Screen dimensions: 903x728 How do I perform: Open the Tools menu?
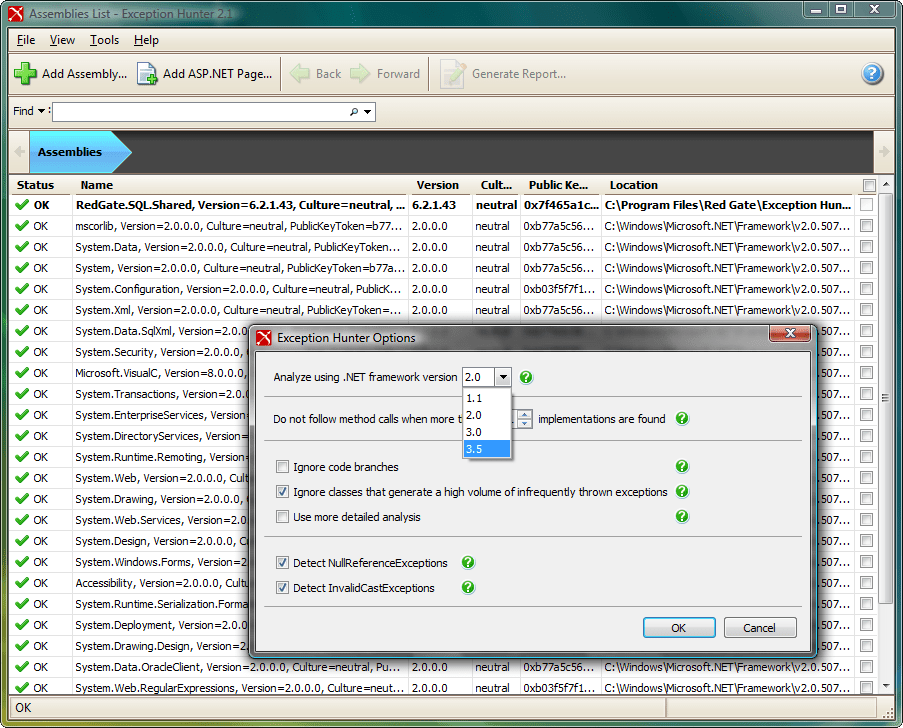click(103, 40)
